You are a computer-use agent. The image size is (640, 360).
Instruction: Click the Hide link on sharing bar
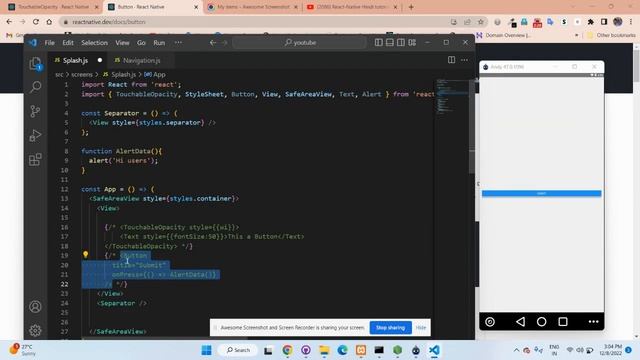point(421,327)
